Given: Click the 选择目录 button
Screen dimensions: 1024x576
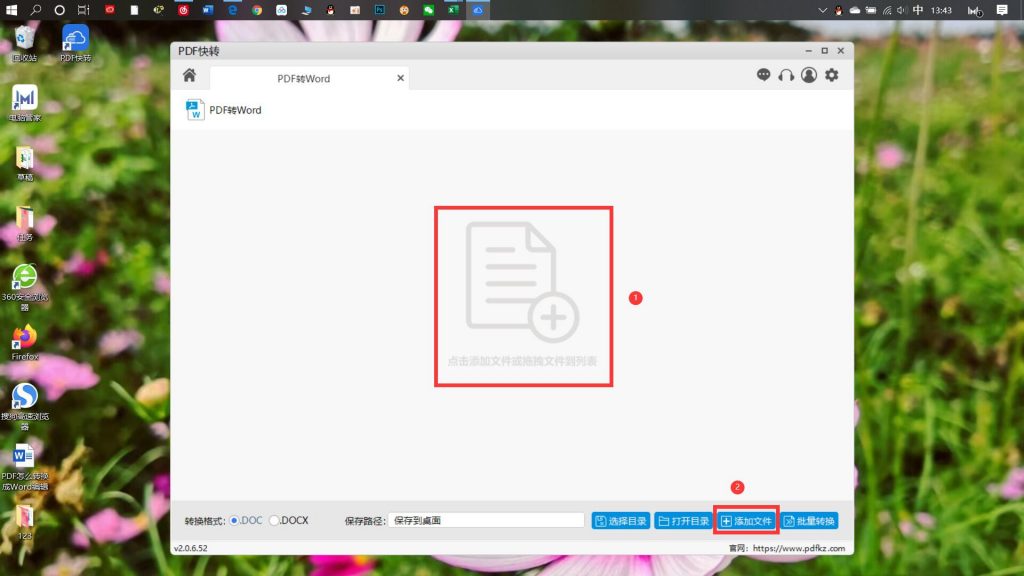Looking at the screenshot, I should pyautogui.click(x=620, y=520).
